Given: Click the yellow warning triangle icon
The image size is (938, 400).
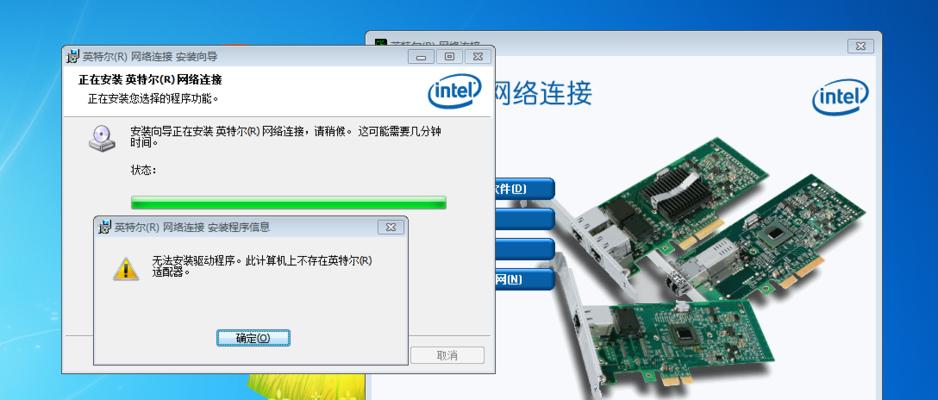Looking at the screenshot, I should coord(126,269).
